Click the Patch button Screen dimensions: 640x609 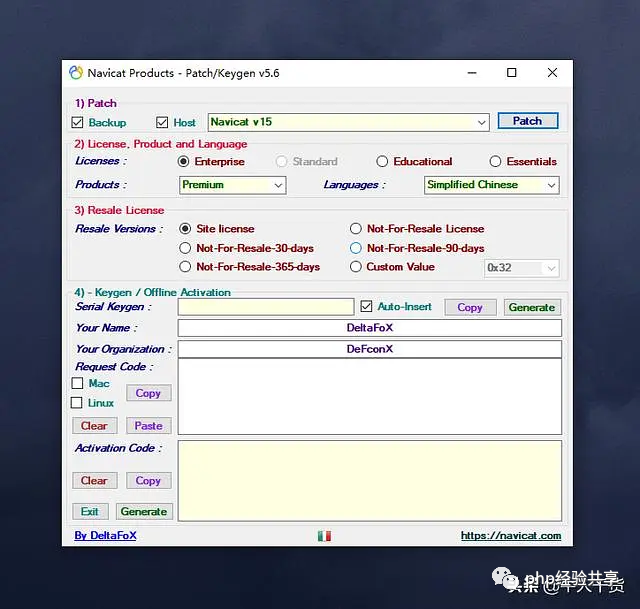(528, 121)
